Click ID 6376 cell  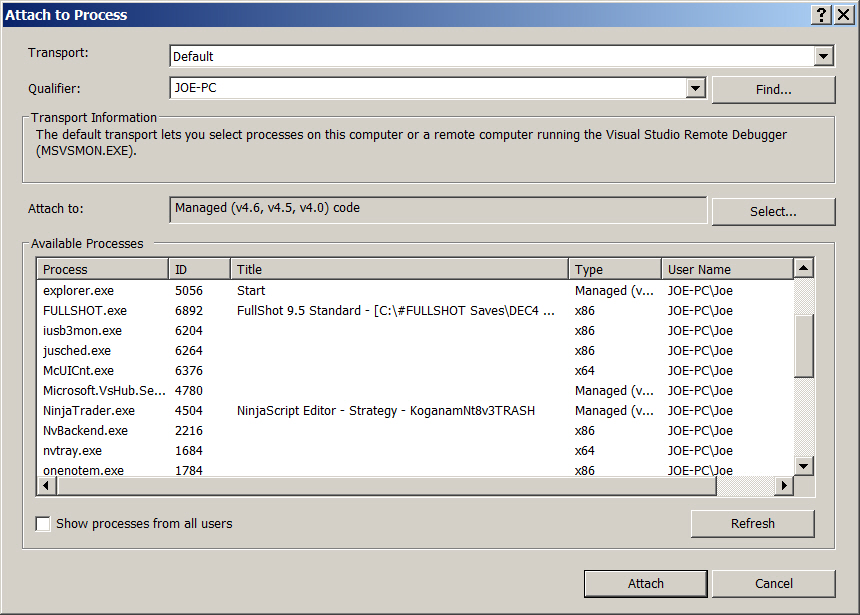(x=189, y=370)
